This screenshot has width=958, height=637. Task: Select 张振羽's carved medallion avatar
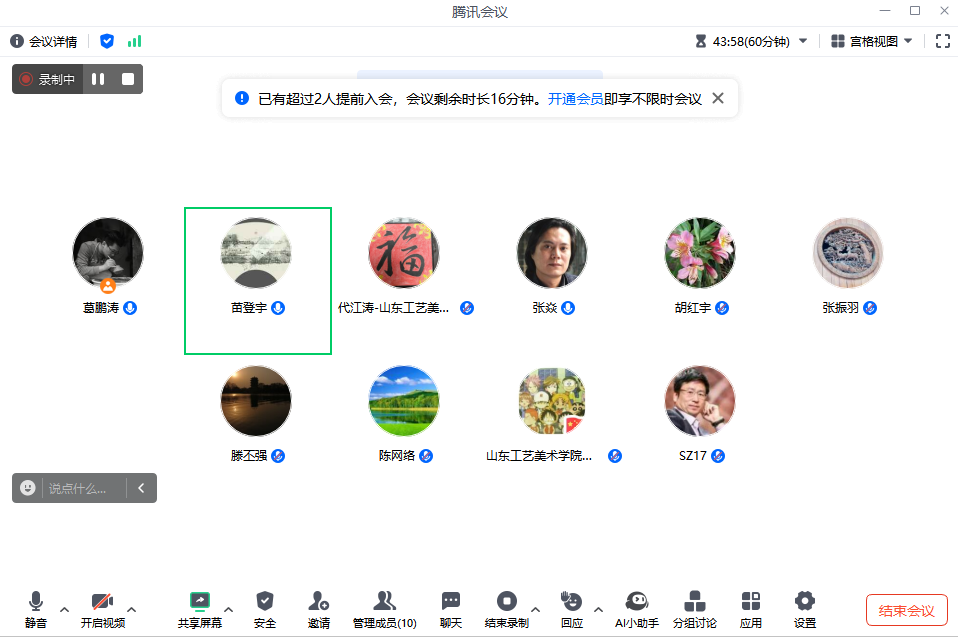click(847, 253)
